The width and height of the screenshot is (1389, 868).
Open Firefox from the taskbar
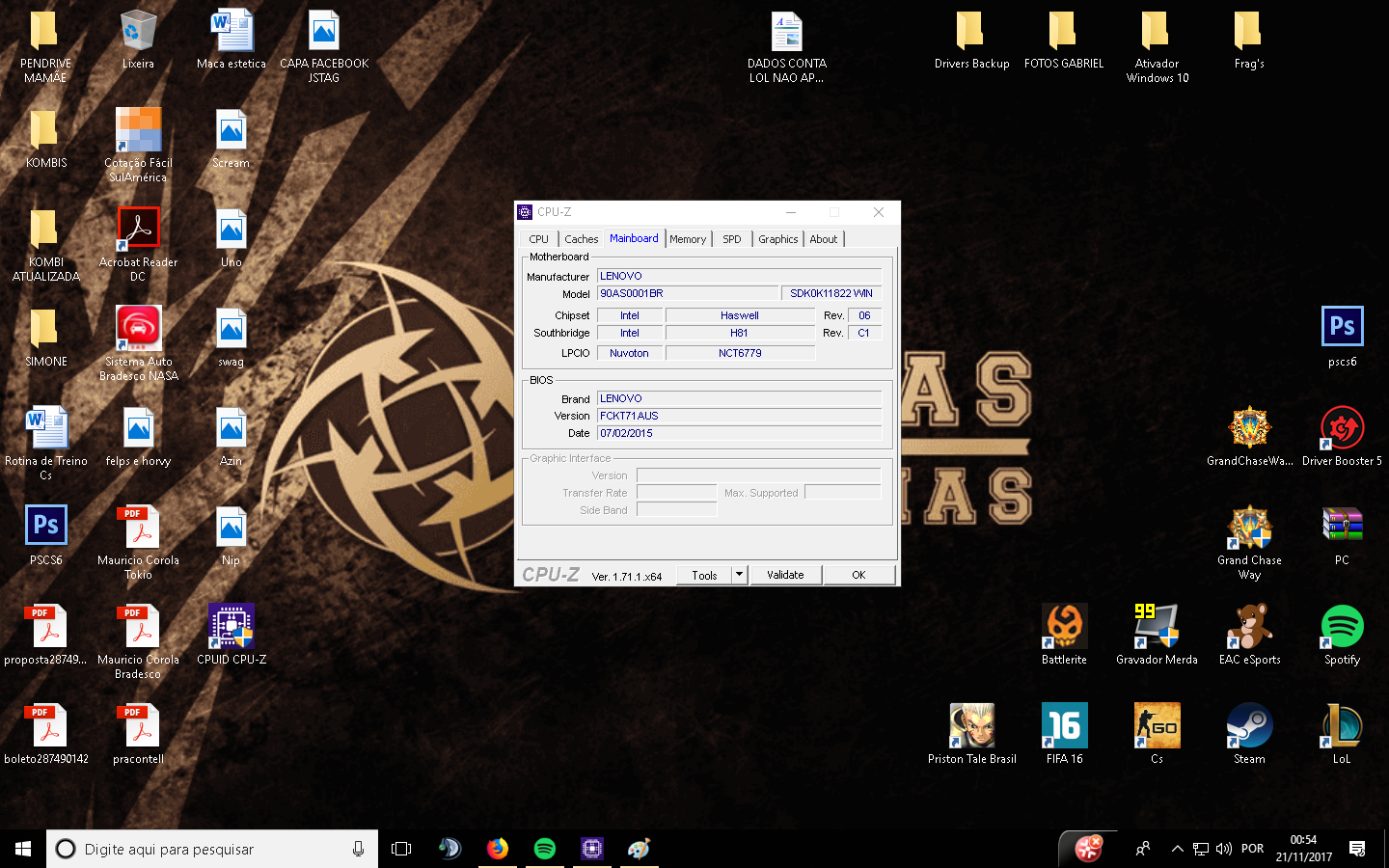click(x=498, y=849)
